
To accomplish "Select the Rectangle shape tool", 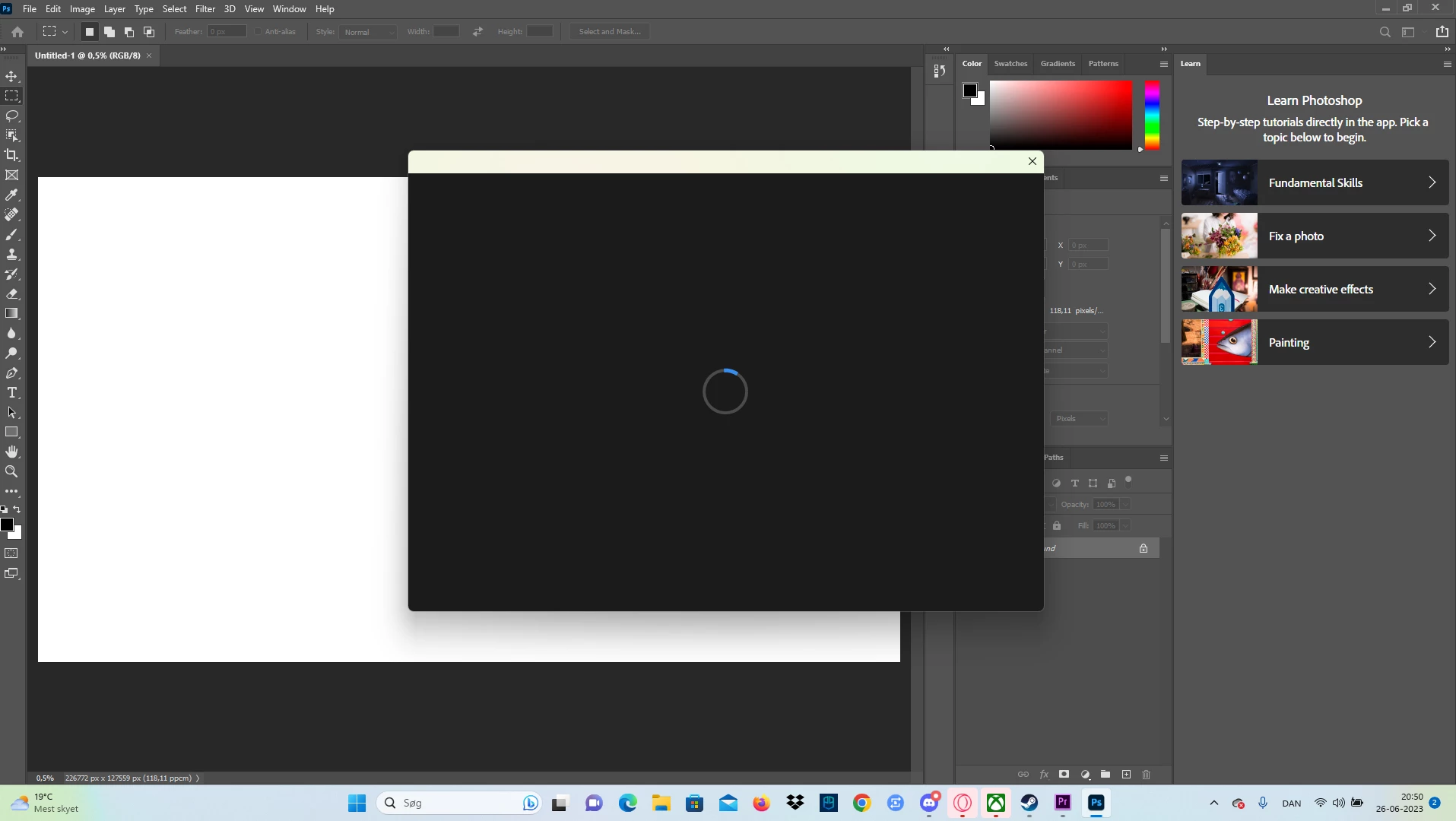I will pyautogui.click(x=11, y=433).
